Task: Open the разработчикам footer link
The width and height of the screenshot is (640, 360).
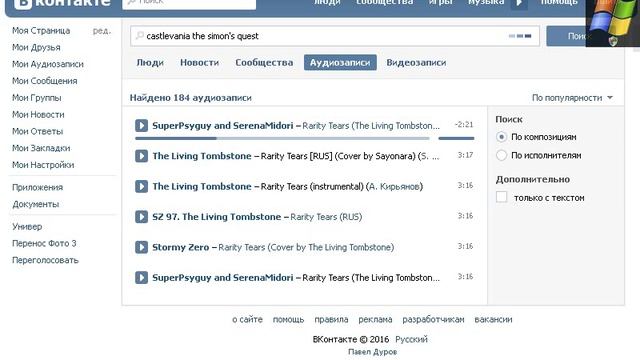Action: (x=433, y=319)
